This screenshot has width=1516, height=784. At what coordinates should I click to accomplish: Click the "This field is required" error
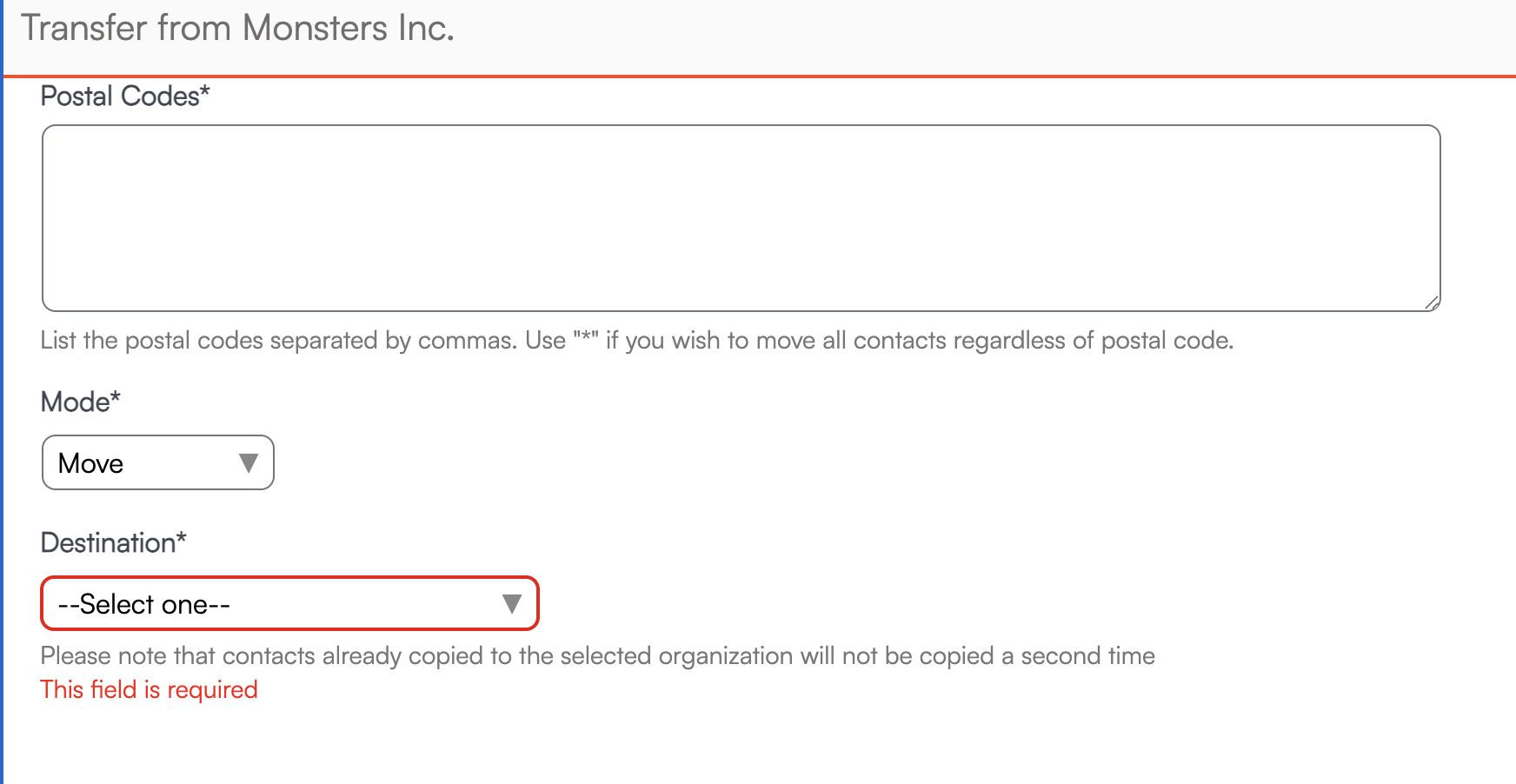[x=150, y=689]
